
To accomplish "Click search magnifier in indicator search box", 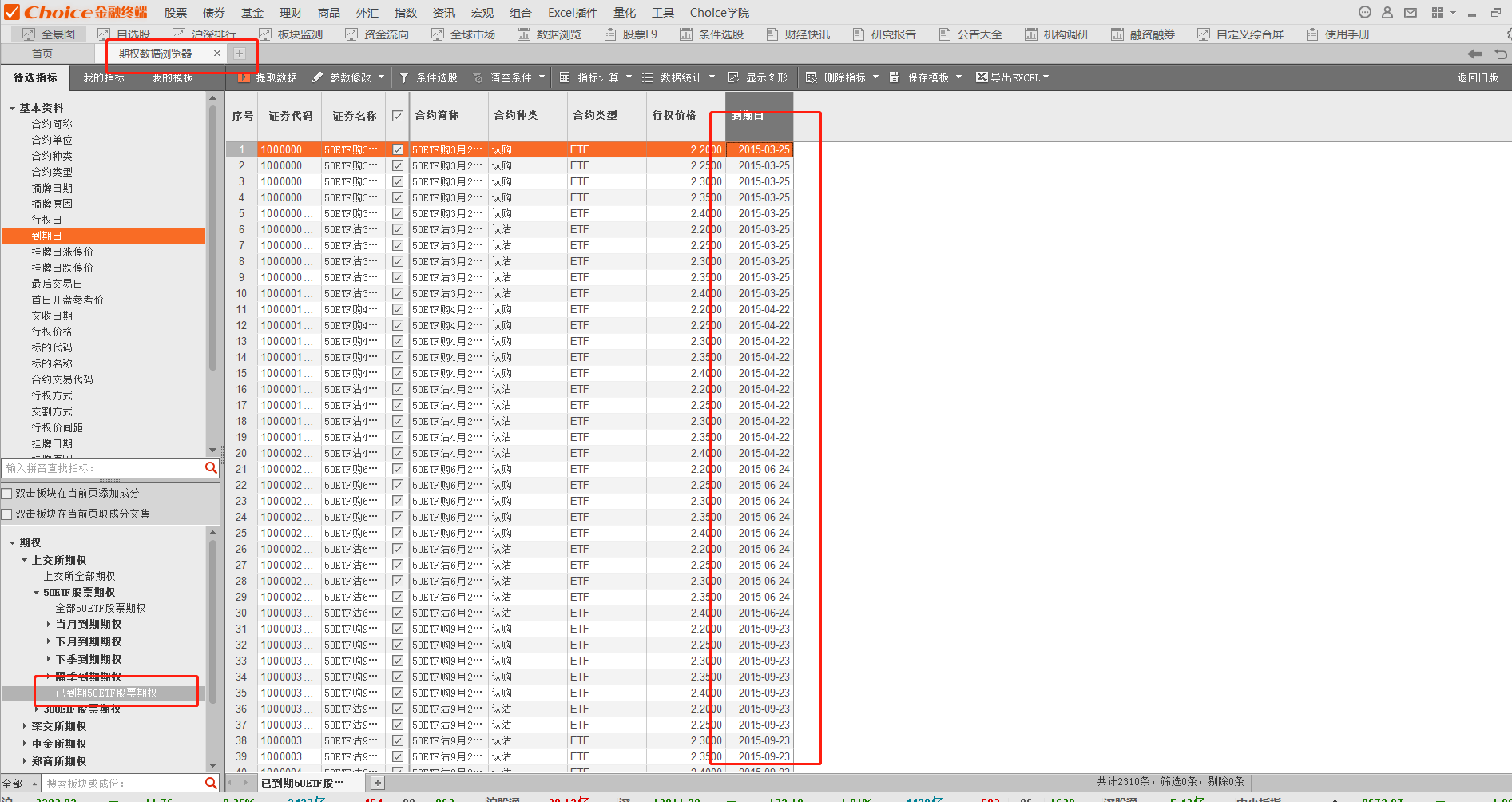I will click(211, 468).
